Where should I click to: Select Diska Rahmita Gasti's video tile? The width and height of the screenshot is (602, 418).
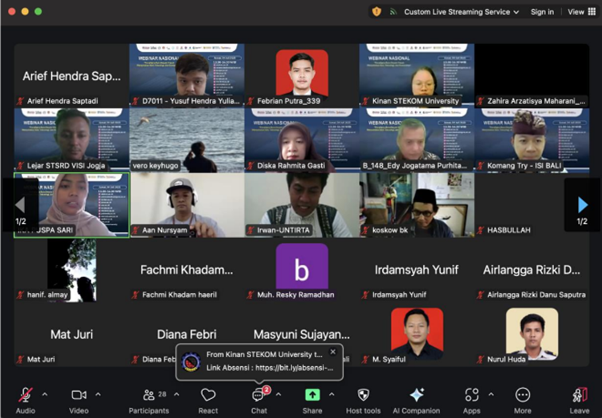coord(302,140)
